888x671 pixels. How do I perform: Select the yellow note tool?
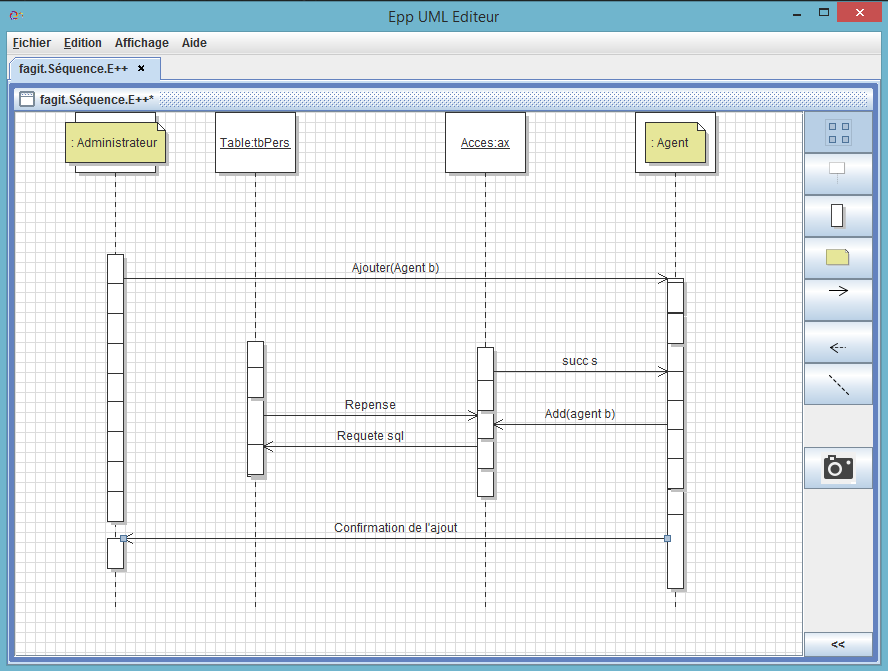[x=838, y=258]
